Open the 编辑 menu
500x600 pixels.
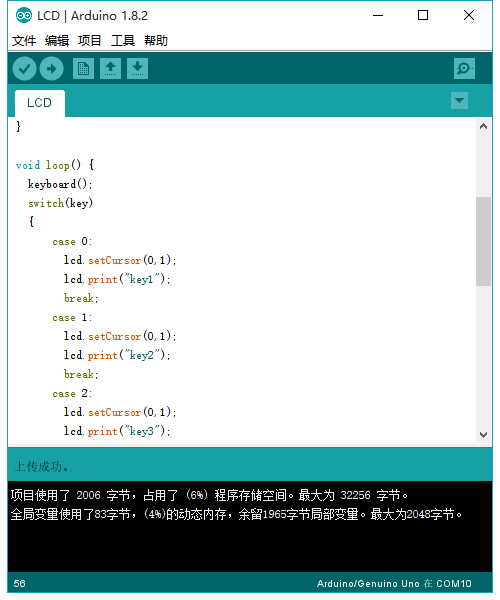57,41
